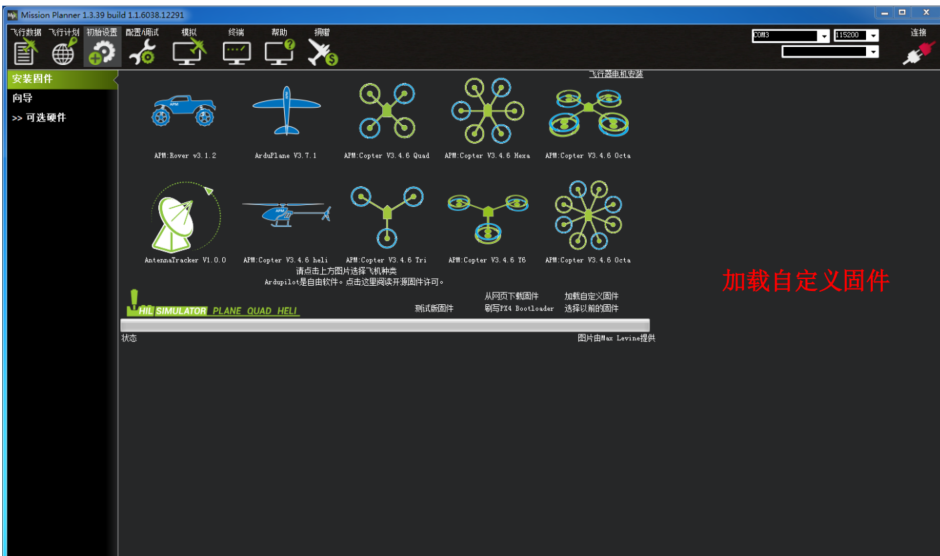
Task: Choose the APM:Copter V3.4.6 Tri firmware
Action: coord(387,217)
